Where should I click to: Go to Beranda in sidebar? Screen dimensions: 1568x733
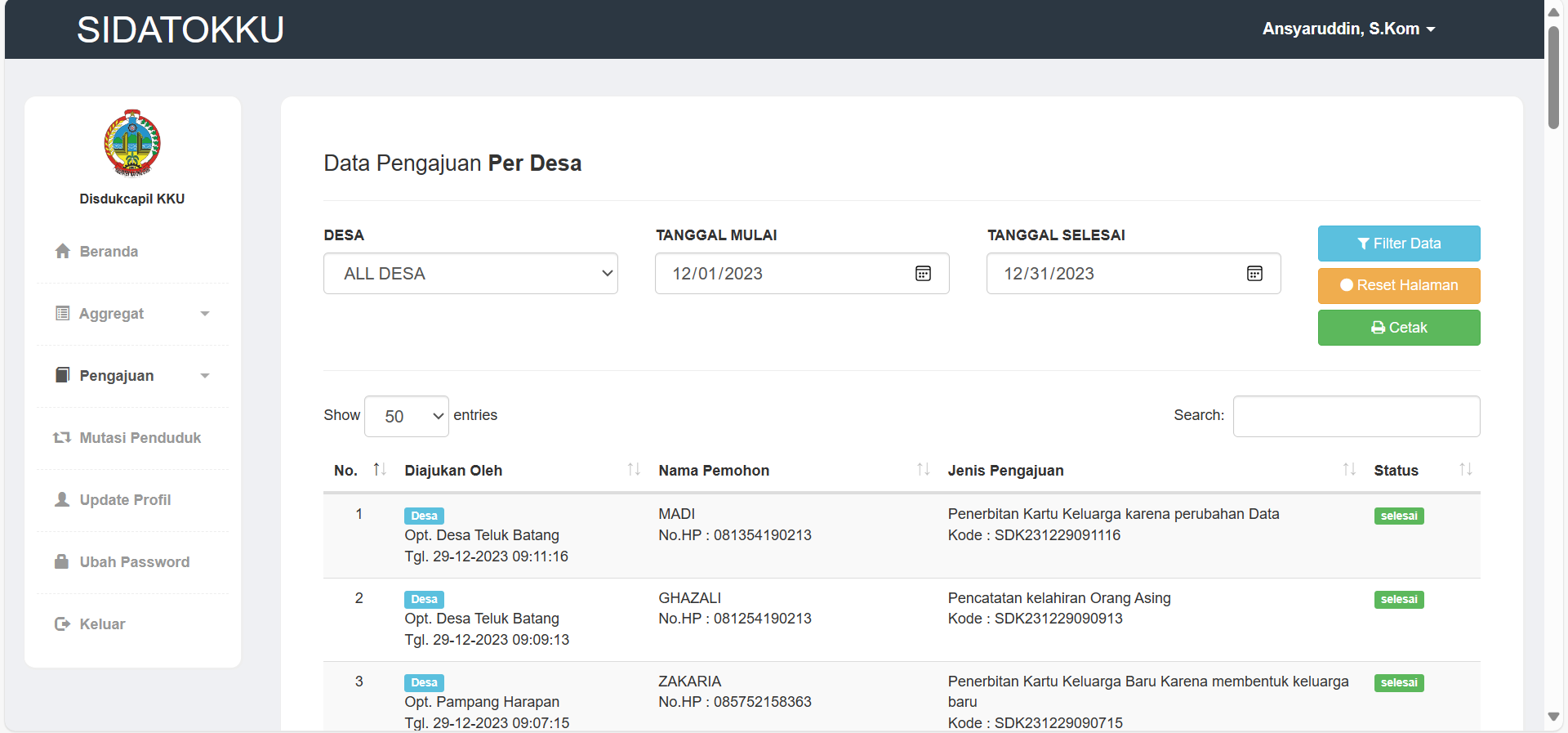coord(109,252)
